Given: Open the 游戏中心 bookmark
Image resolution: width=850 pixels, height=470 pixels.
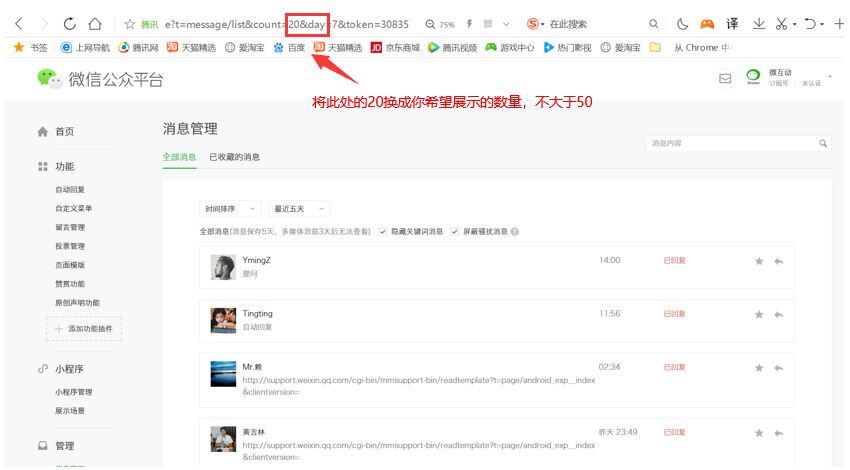Looking at the screenshot, I should 510,48.
